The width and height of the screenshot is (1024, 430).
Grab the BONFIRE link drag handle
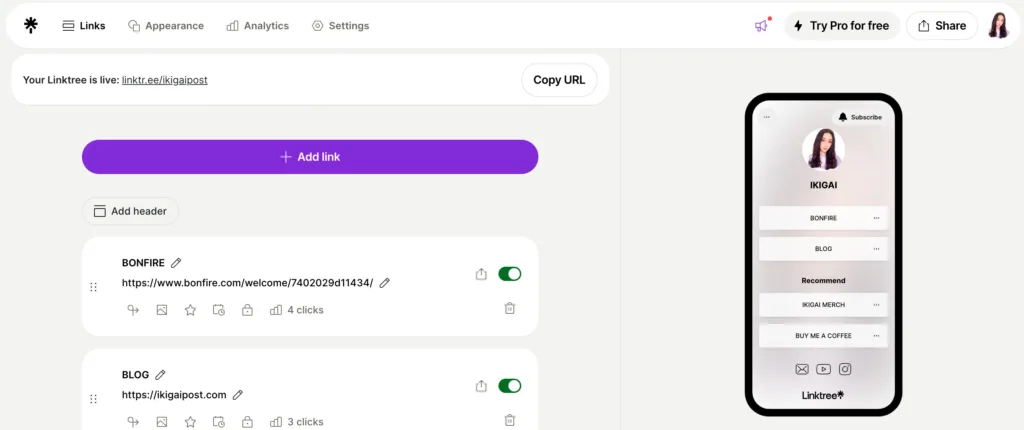point(93,287)
